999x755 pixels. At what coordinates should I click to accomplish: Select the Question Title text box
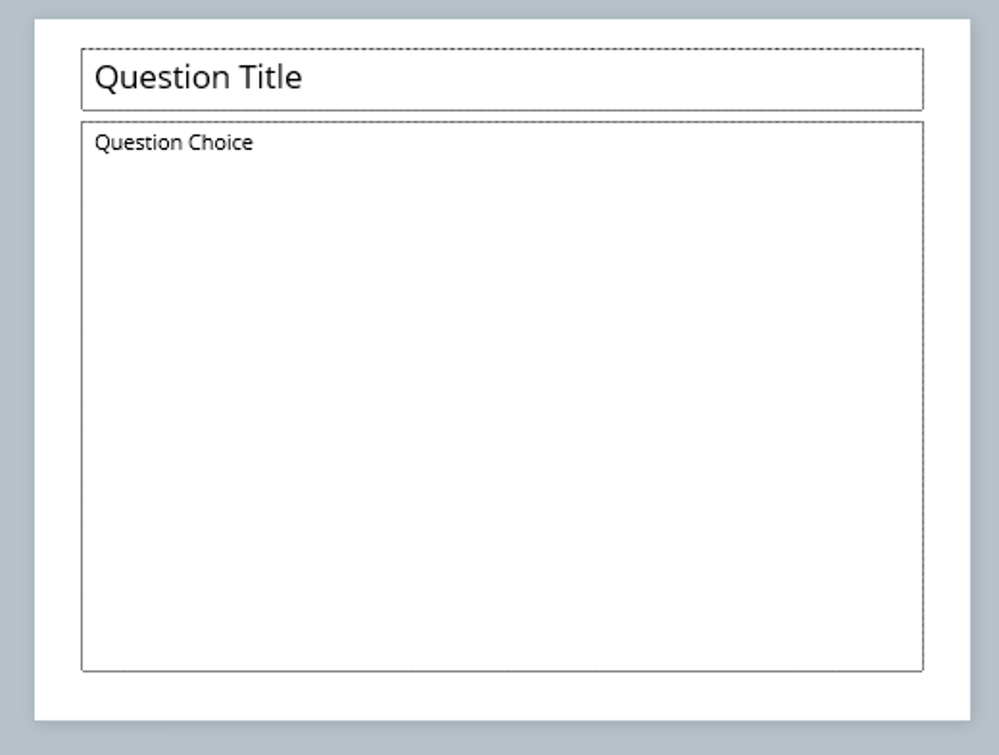[x=502, y=79]
